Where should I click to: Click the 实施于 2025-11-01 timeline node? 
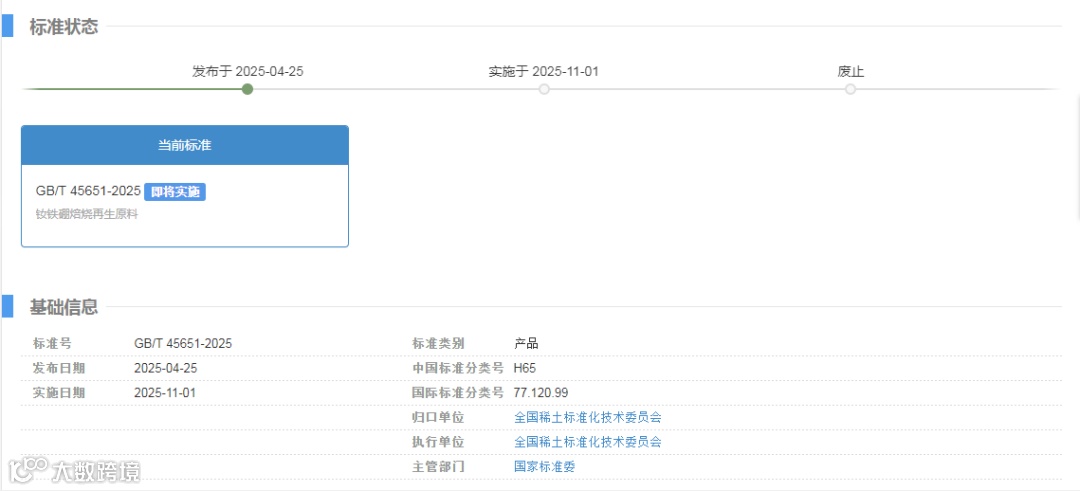pos(544,90)
